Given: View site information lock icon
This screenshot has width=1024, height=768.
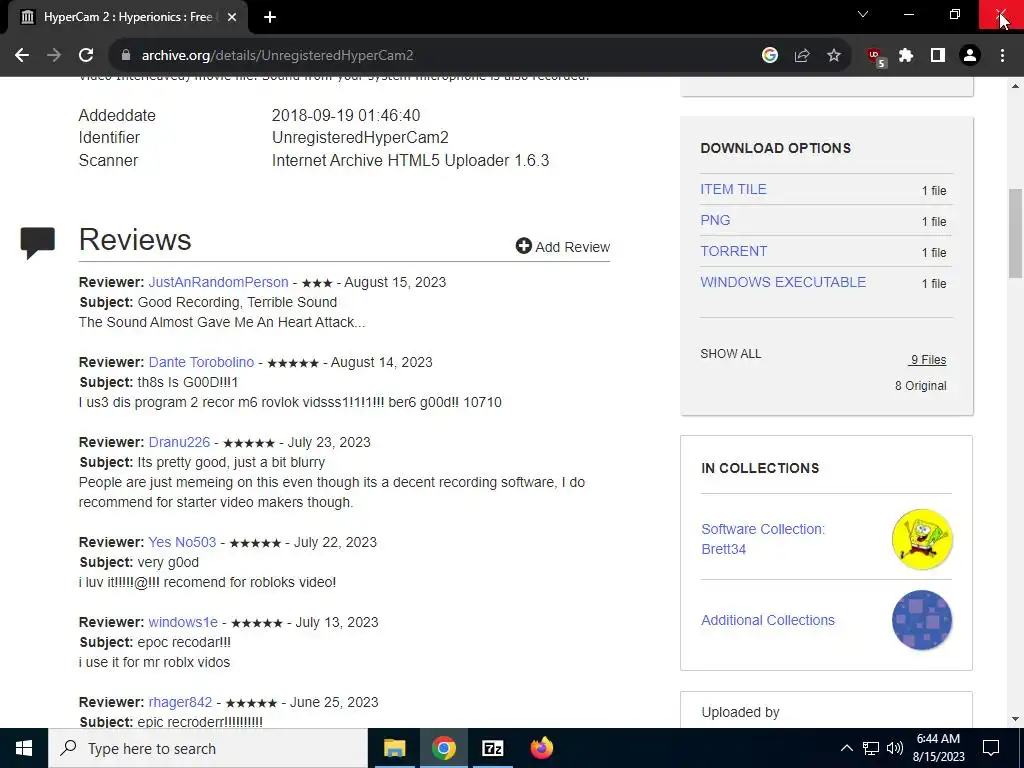Looking at the screenshot, I should pyautogui.click(x=126, y=56).
